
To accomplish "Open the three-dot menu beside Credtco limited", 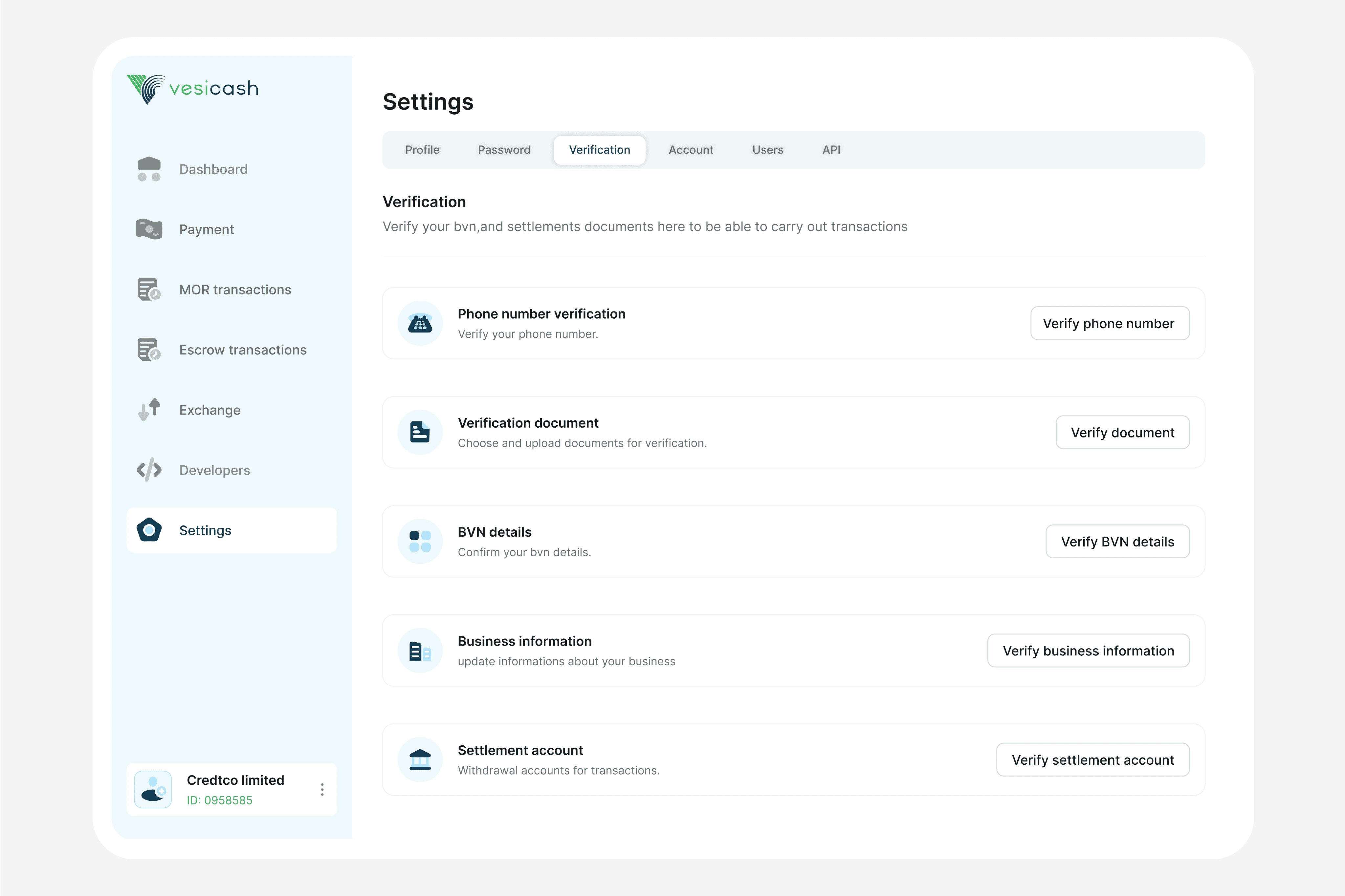I will (x=322, y=790).
